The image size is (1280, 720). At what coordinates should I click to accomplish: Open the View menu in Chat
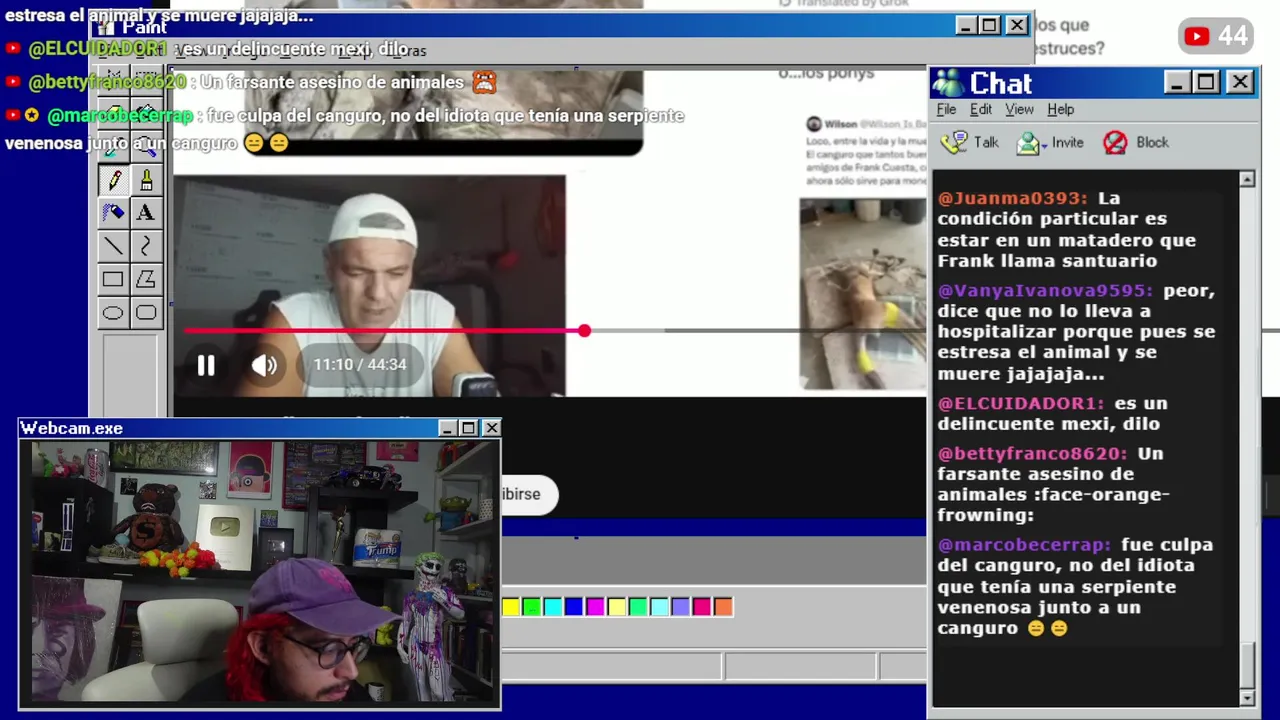(1019, 109)
